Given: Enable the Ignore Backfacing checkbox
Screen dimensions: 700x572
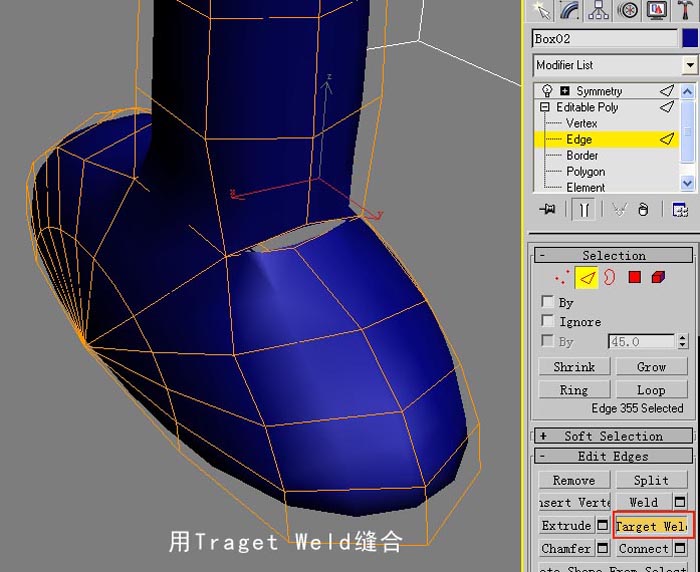Looking at the screenshot, I should click(547, 321).
